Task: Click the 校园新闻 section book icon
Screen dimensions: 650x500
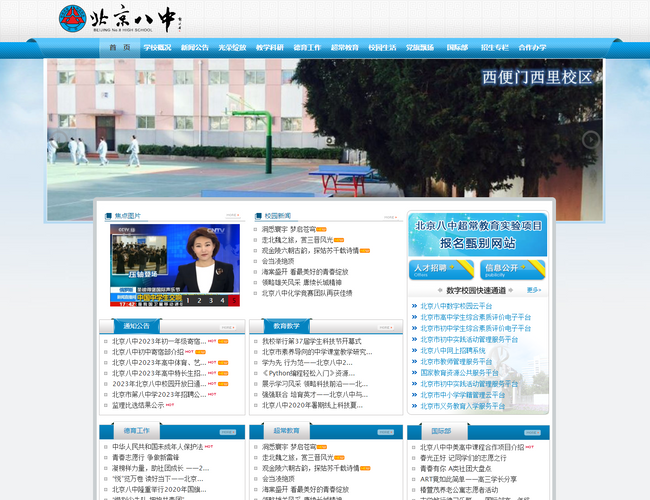Action: pos(258,216)
